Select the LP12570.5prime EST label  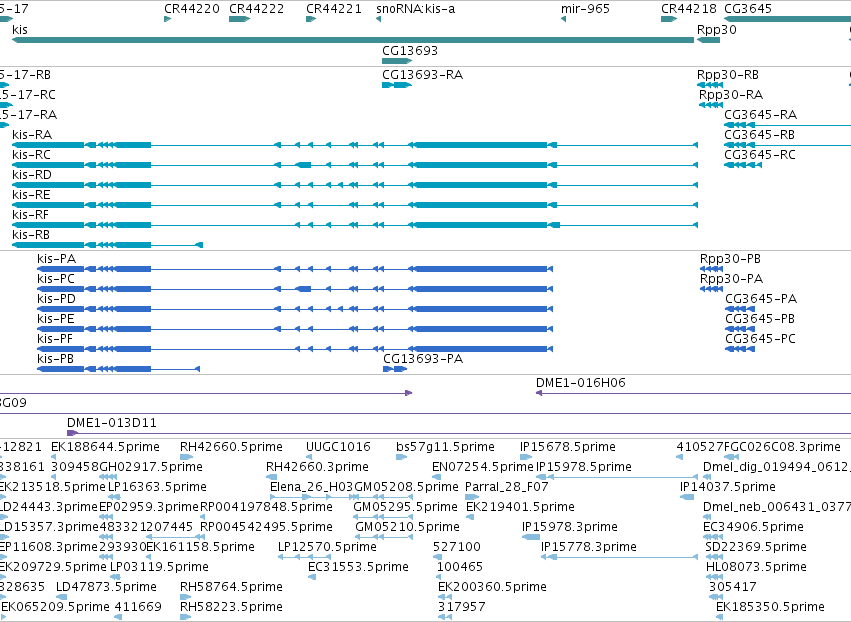point(327,548)
